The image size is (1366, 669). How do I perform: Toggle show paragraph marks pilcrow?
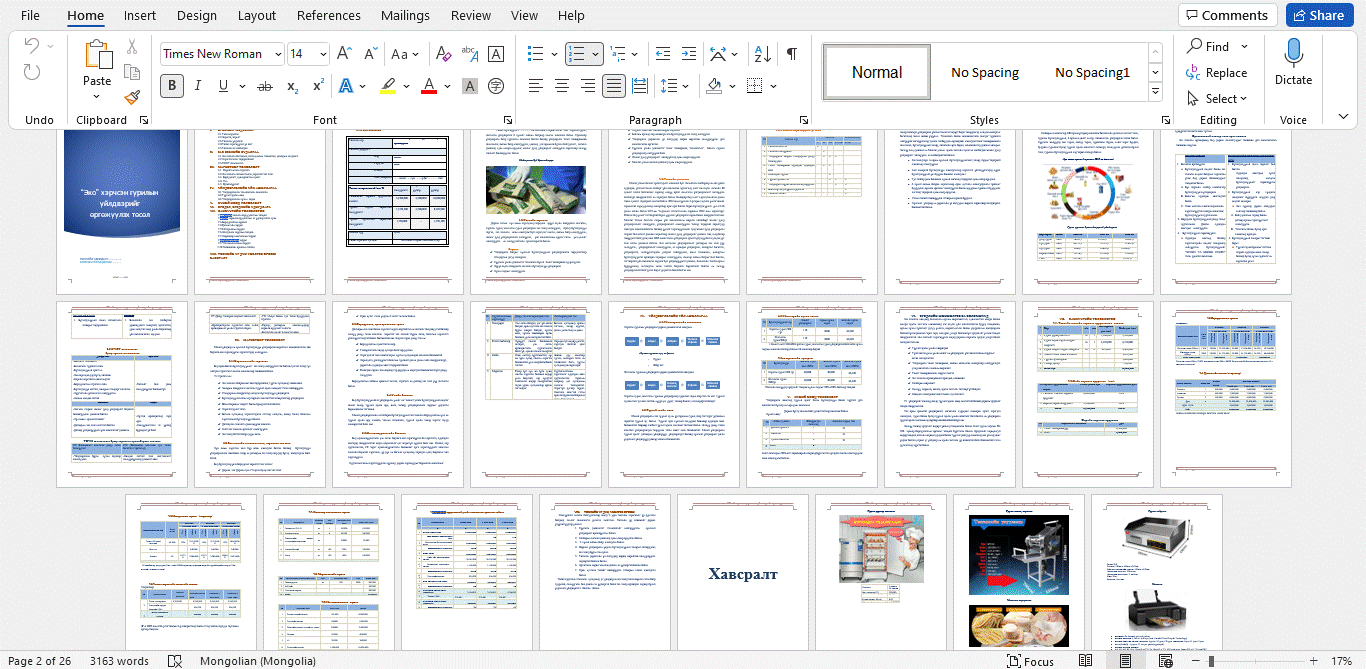[x=792, y=54]
